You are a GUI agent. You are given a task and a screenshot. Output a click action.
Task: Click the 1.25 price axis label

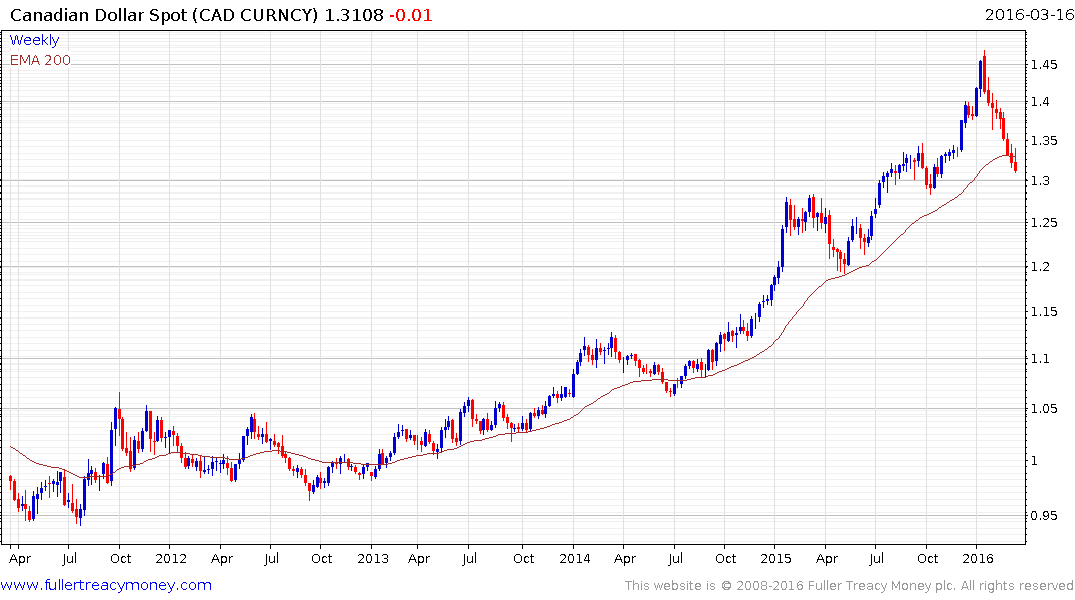click(x=1043, y=223)
